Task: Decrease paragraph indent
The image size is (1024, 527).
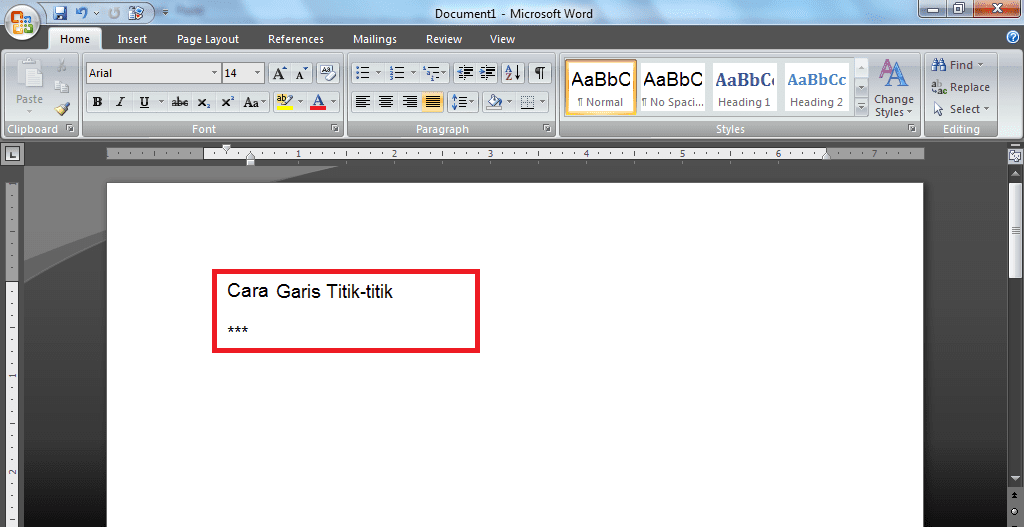Action: pos(465,72)
